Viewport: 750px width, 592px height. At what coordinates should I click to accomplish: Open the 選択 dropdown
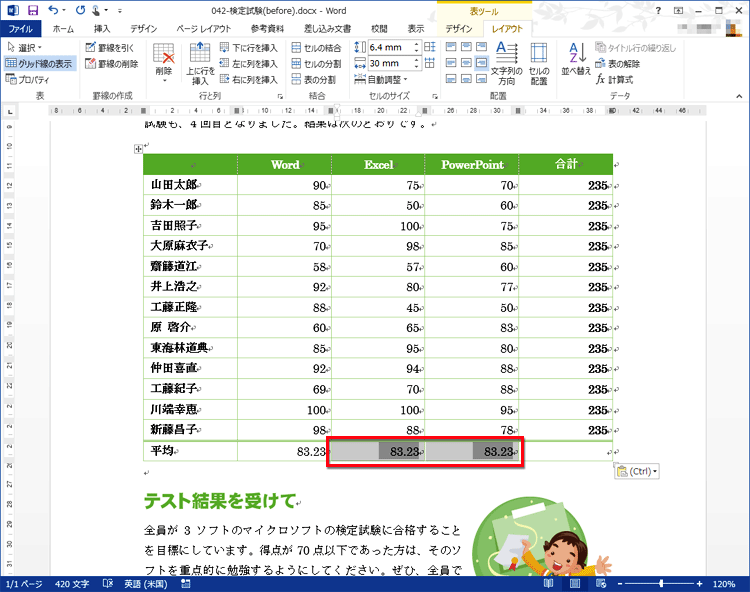[x=25, y=48]
